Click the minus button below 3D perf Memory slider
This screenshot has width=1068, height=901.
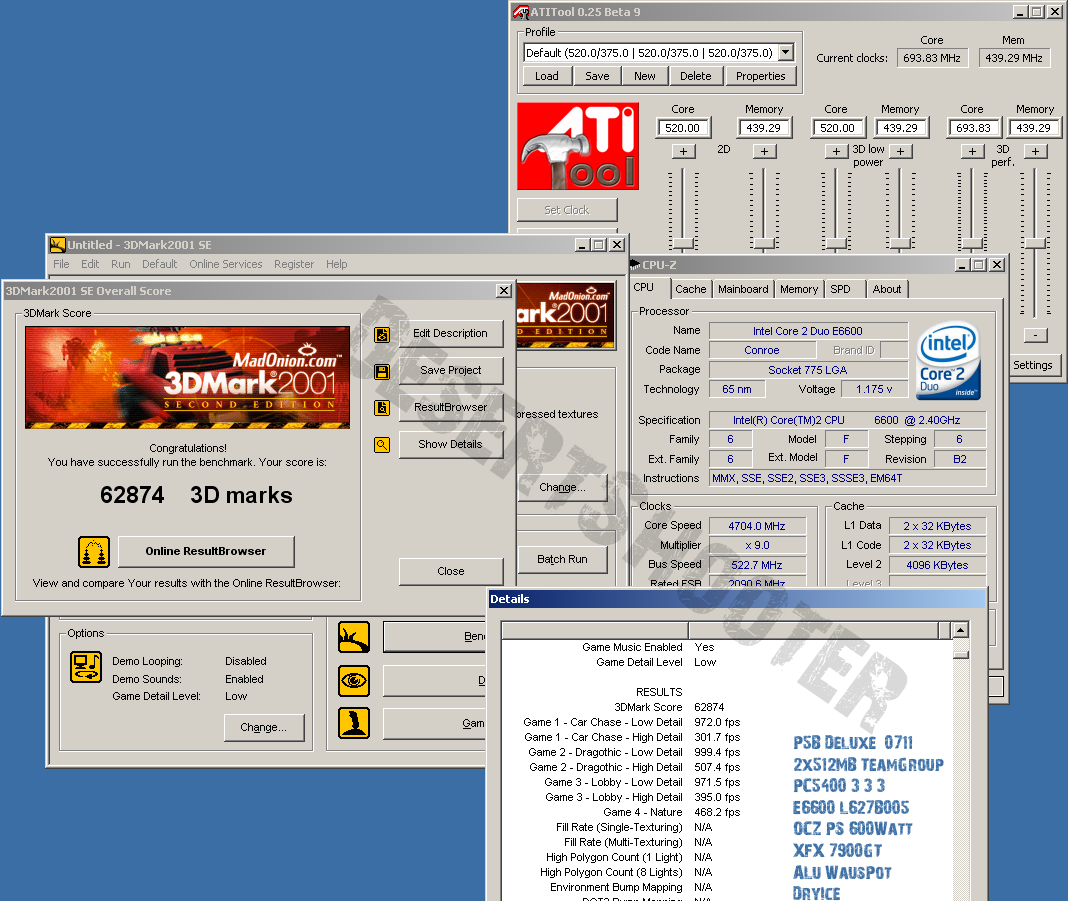[1035, 334]
